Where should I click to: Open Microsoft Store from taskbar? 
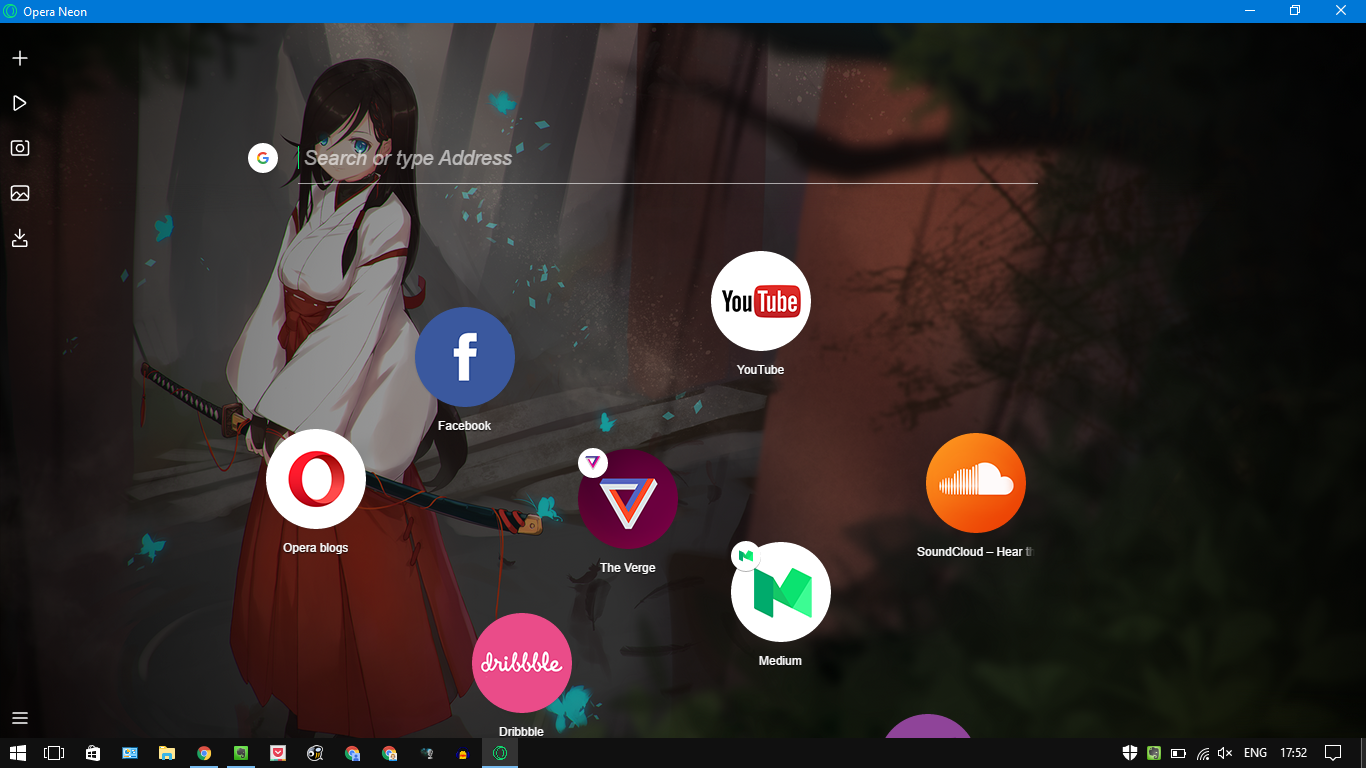point(92,753)
